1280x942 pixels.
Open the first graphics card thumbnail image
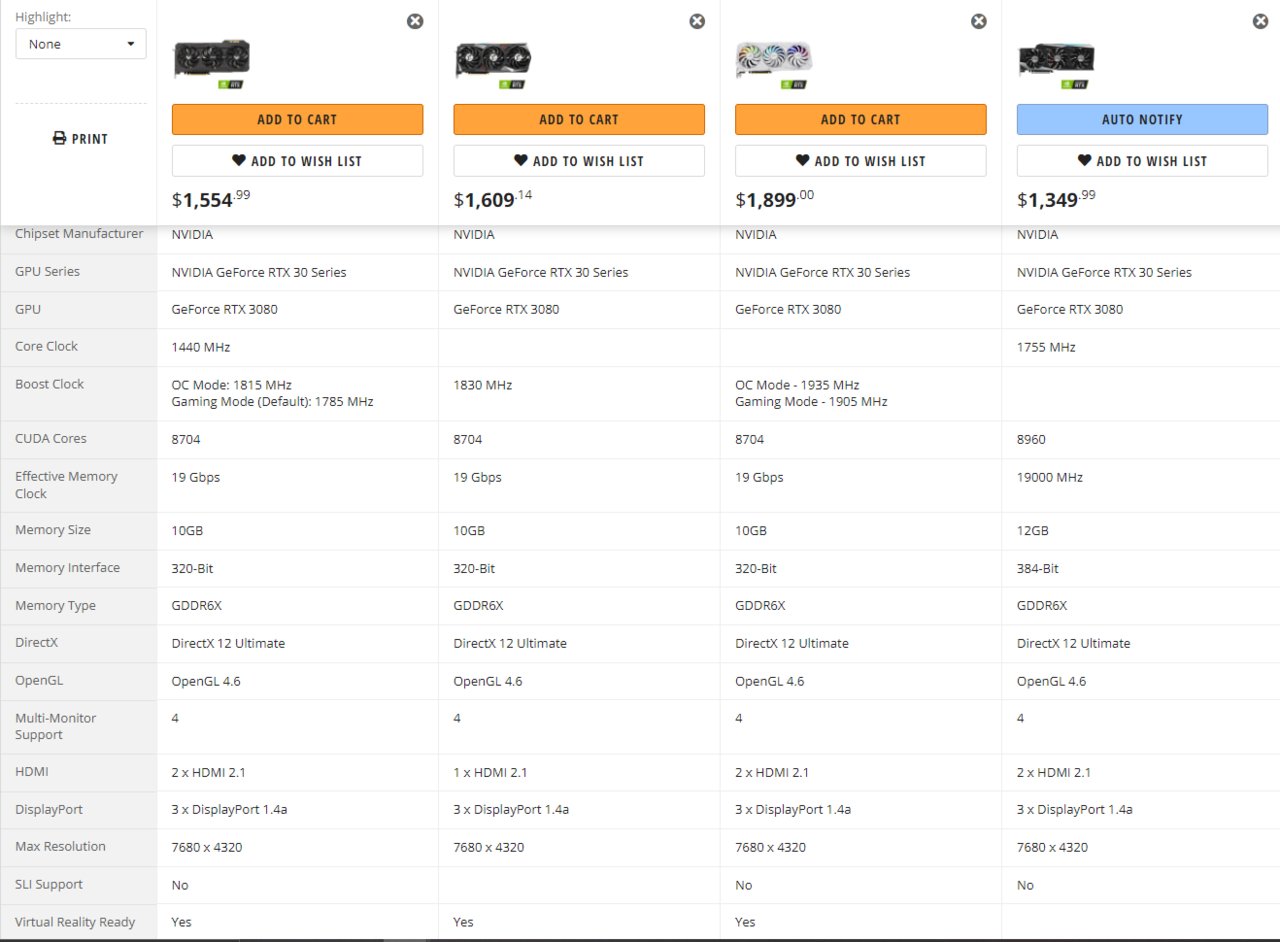211,61
